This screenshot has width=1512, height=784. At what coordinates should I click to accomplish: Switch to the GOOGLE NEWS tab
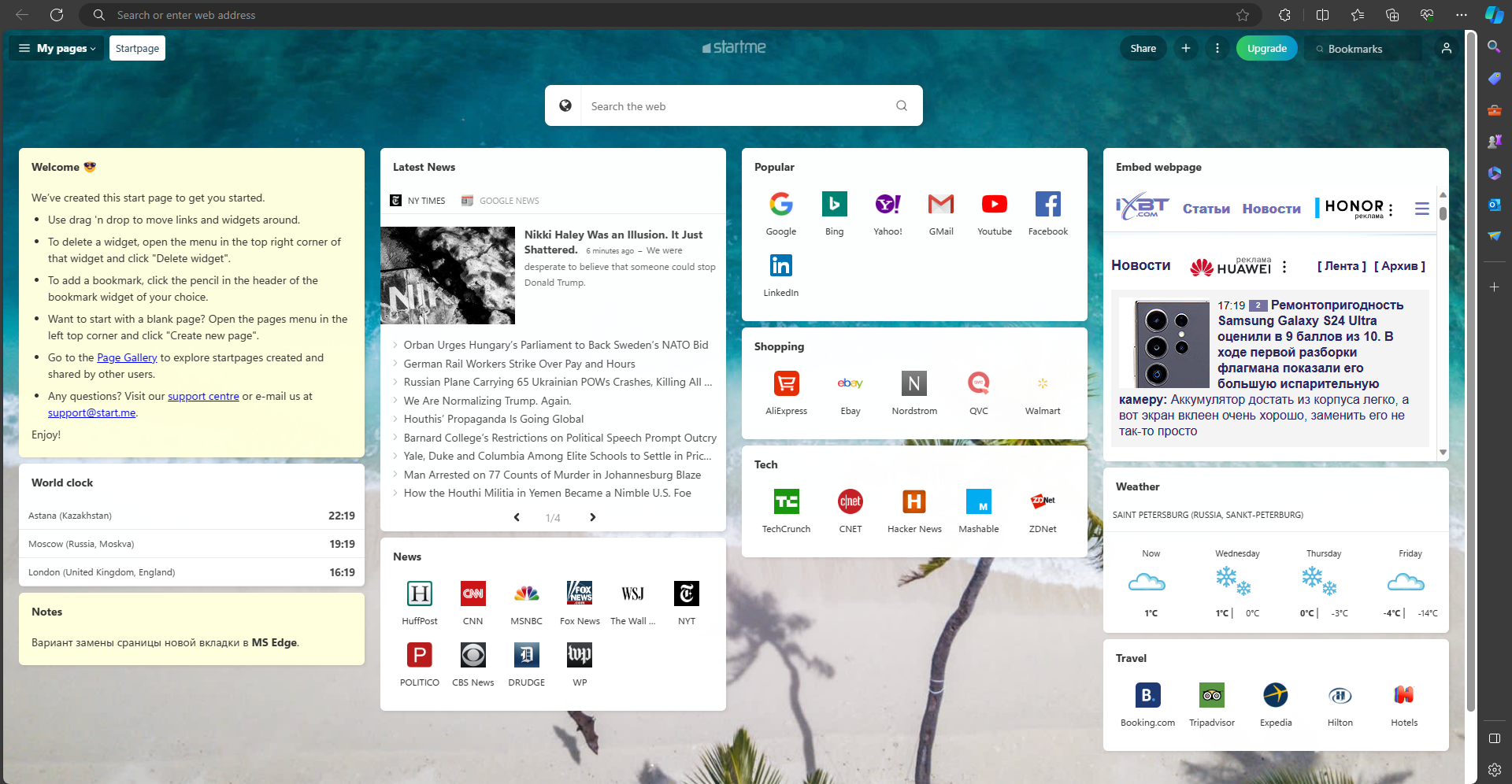pyautogui.click(x=501, y=201)
